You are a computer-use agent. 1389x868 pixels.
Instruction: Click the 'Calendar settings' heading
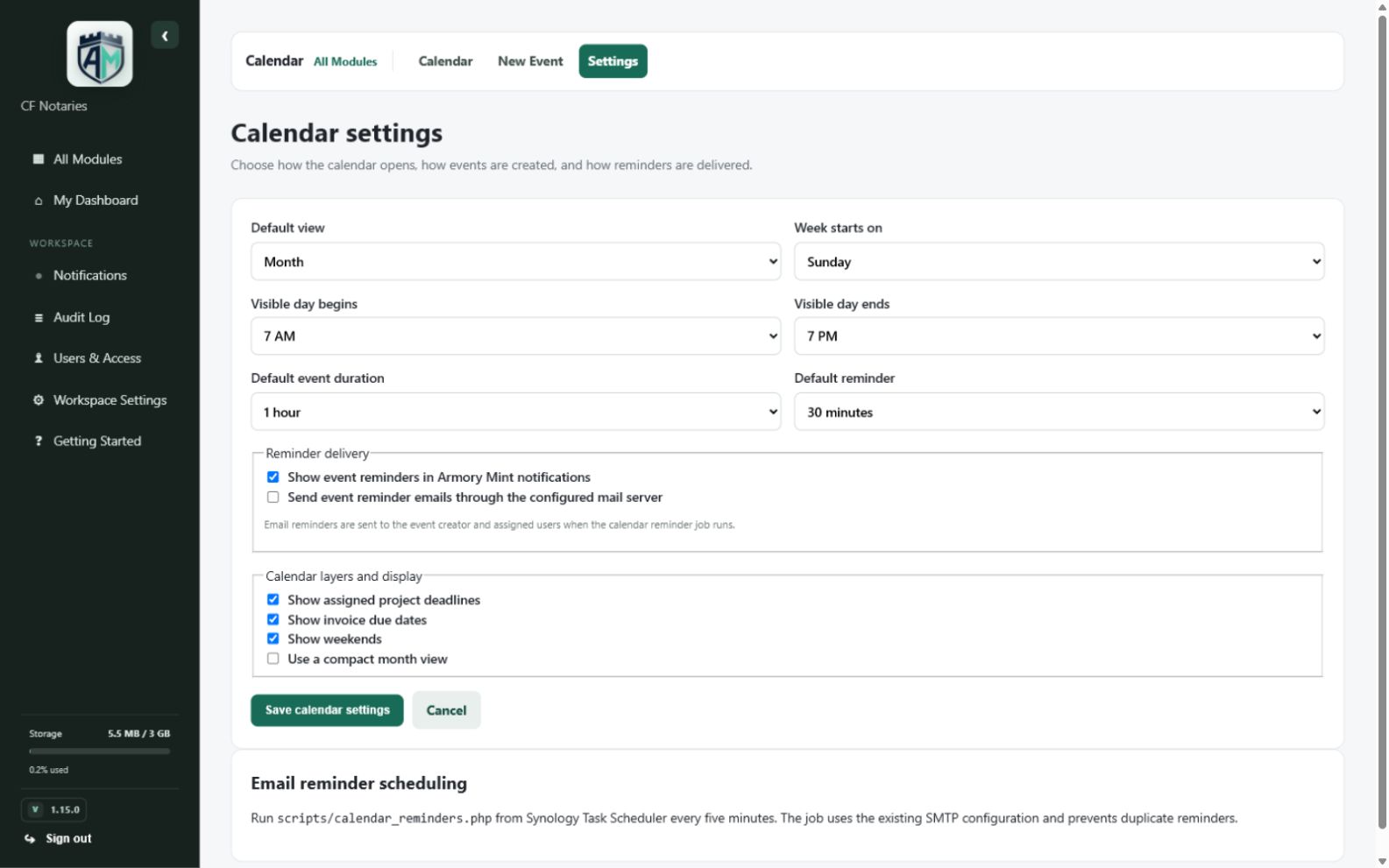[337, 133]
